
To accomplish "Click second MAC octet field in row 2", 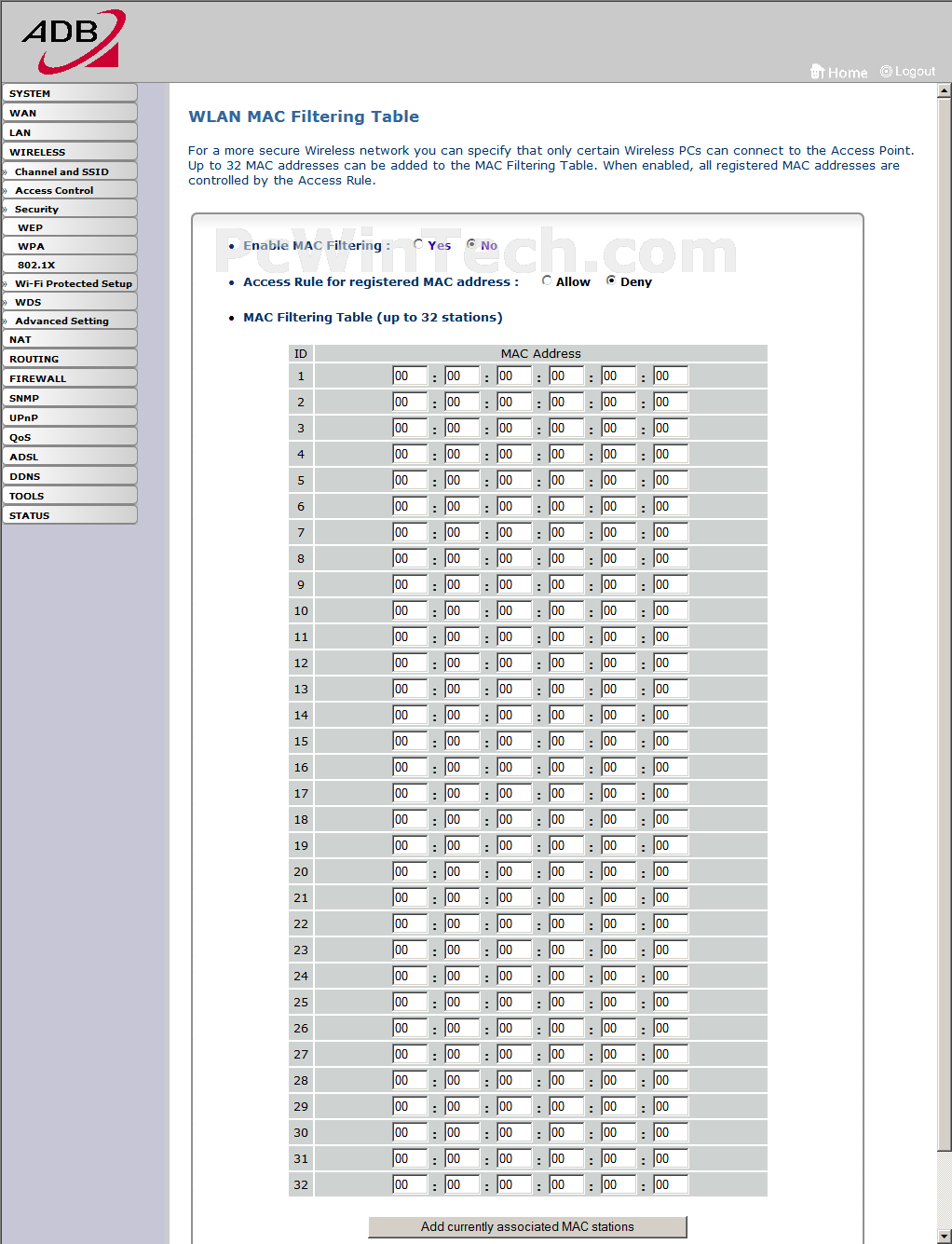I will (x=462, y=402).
